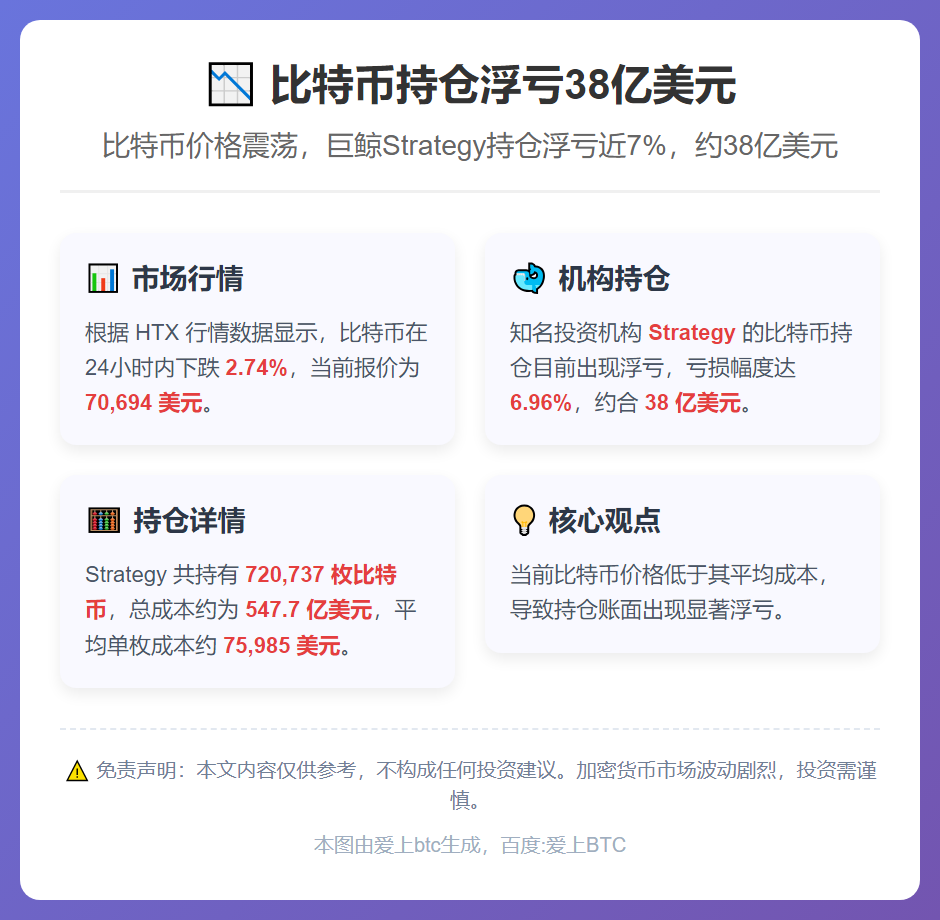Select the 市场行情 card heading

[x=188, y=279]
